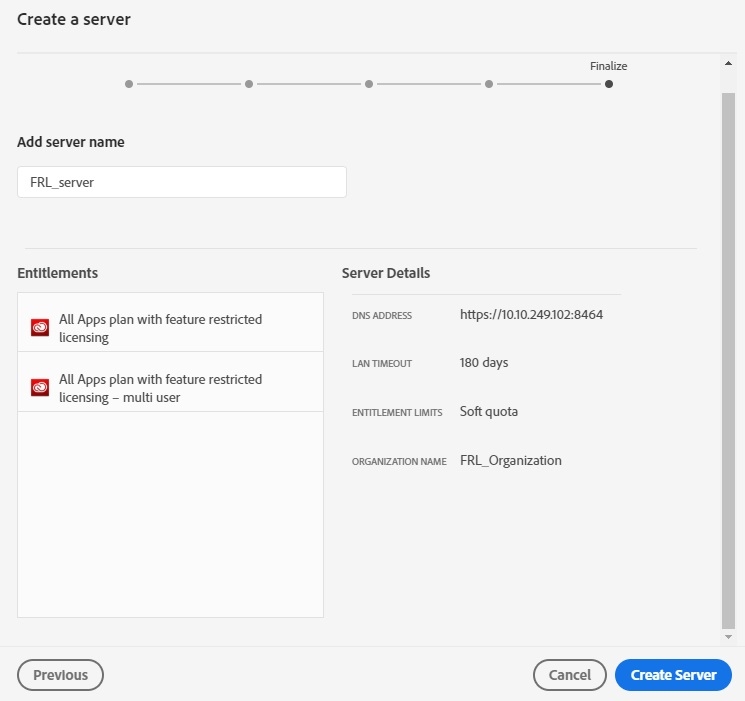Click the Server Details heading
745x701 pixels.
[386, 273]
